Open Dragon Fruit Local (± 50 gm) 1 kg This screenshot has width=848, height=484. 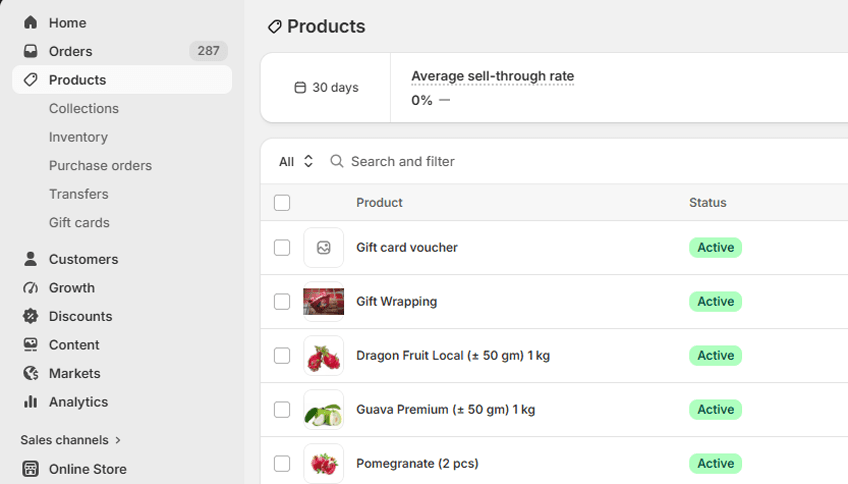453,355
